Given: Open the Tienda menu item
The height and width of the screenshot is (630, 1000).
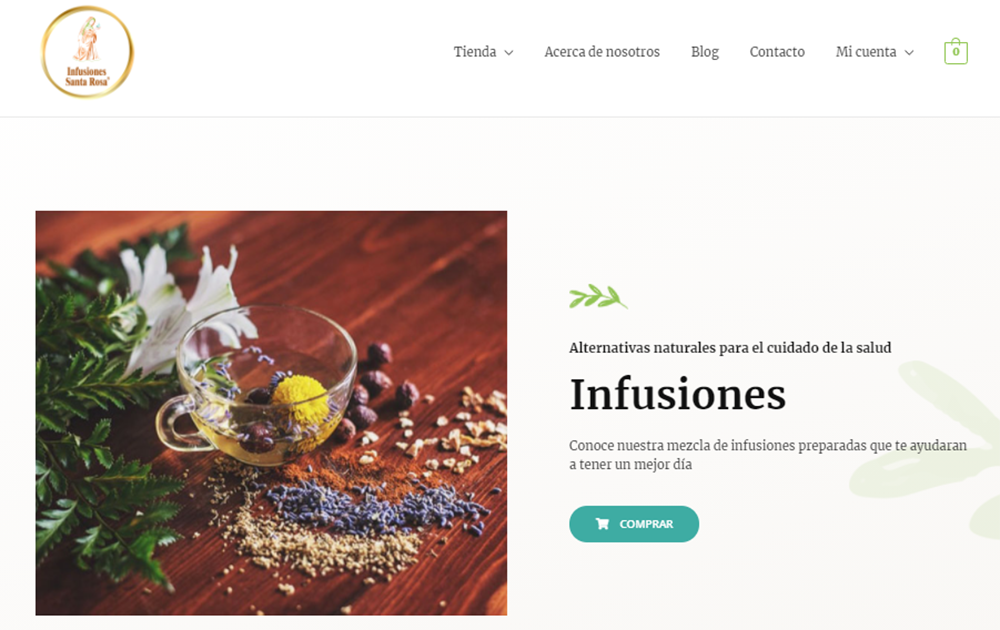Looking at the screenshot, I should click(x=474, y=52).
